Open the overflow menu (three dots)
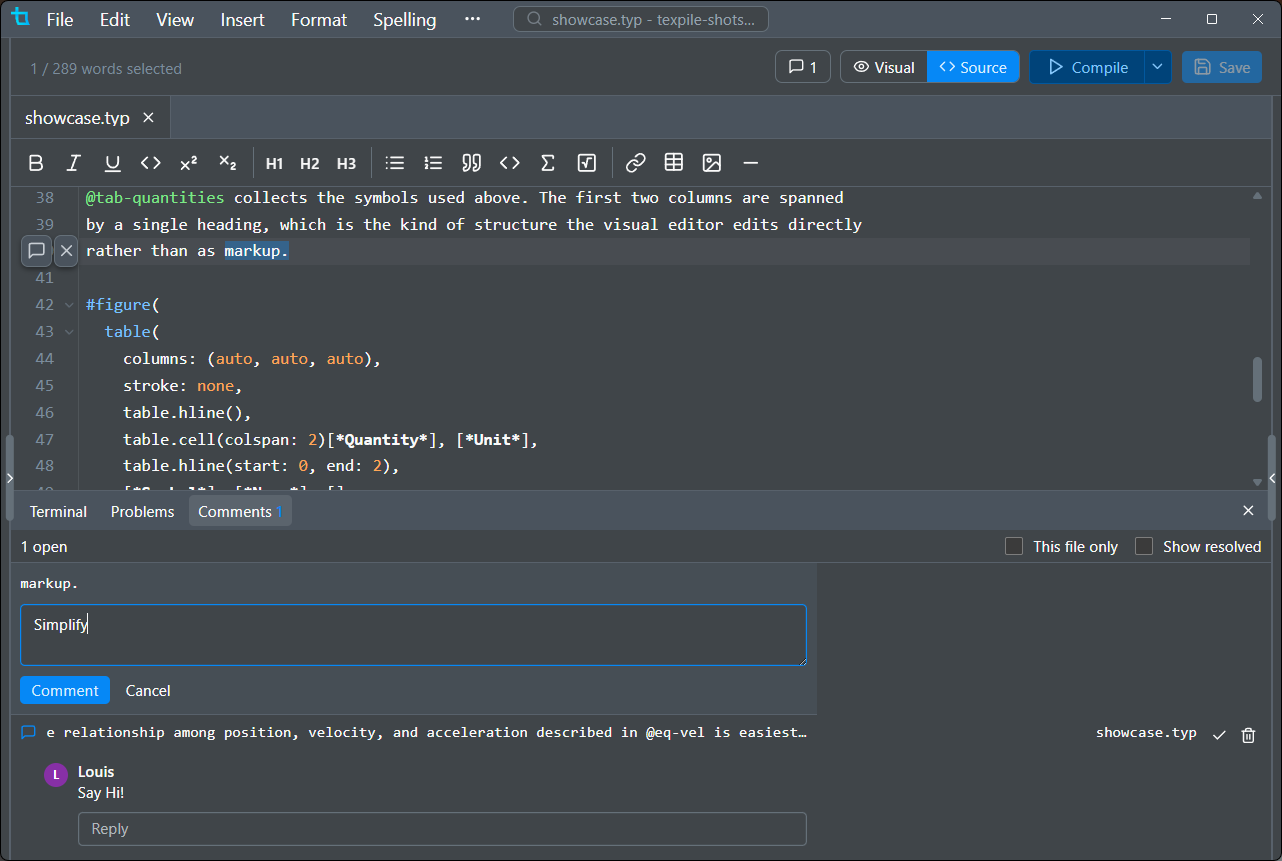Viewport: 1282px width, 861px height. point(473,19)
